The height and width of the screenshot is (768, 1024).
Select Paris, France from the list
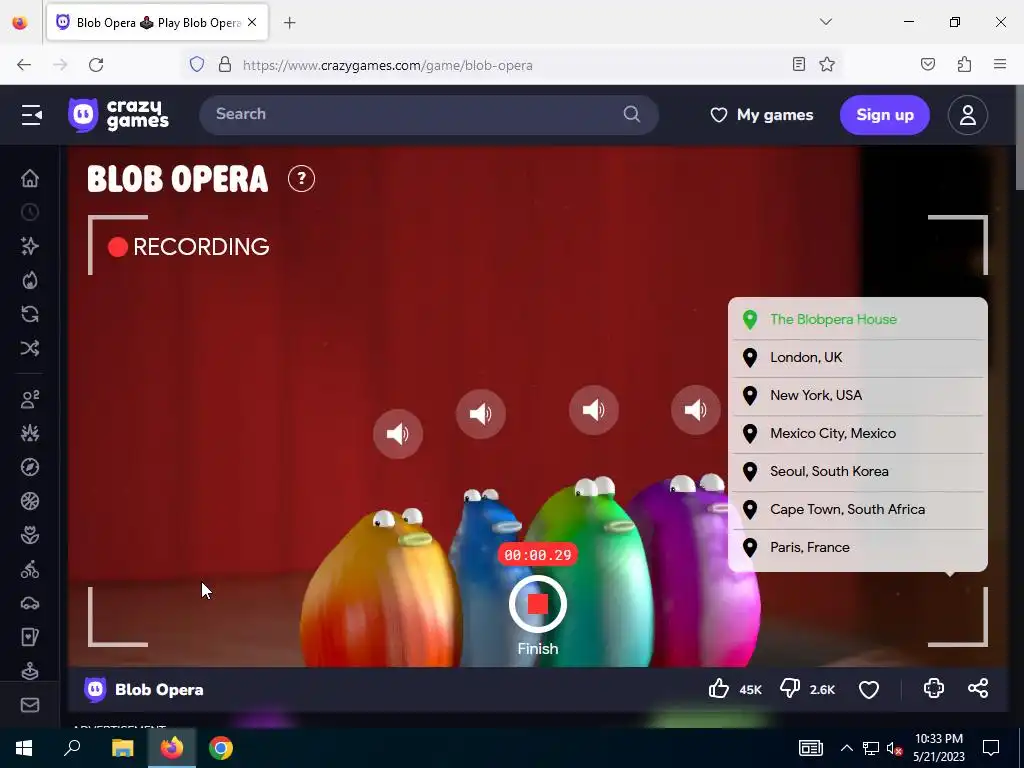(x=857, y=547)
